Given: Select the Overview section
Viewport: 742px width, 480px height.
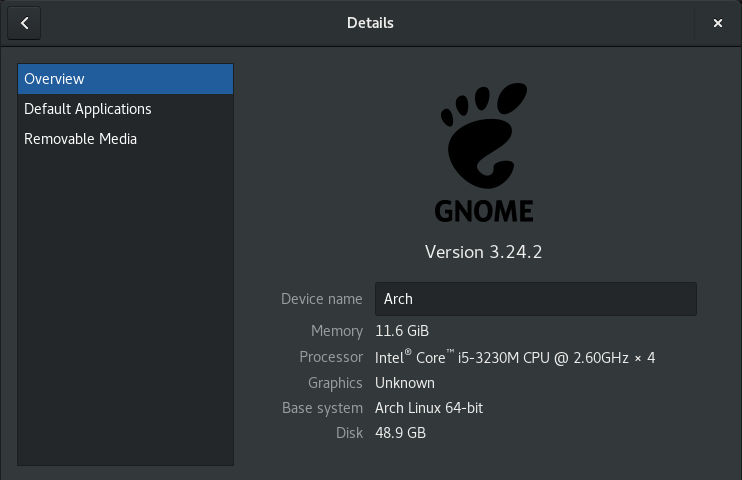Looking at the screenshot, I should [x=125, y=79].
